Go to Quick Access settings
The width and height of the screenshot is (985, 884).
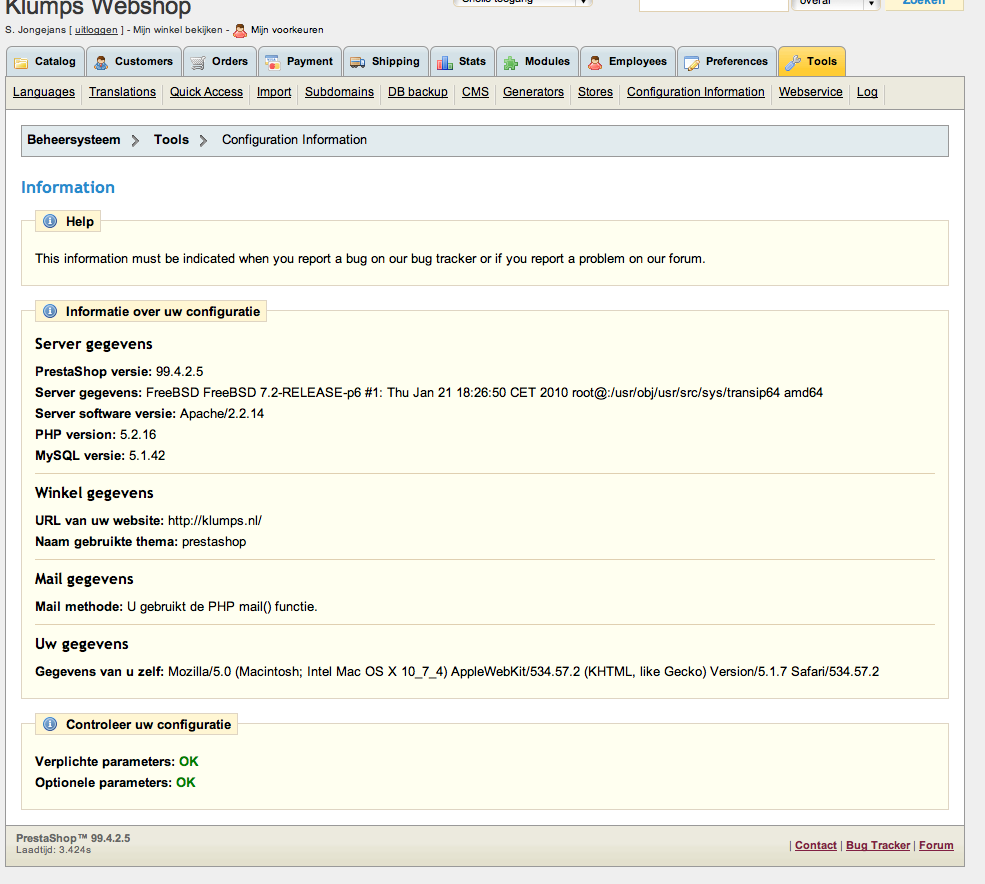(206, 92)
